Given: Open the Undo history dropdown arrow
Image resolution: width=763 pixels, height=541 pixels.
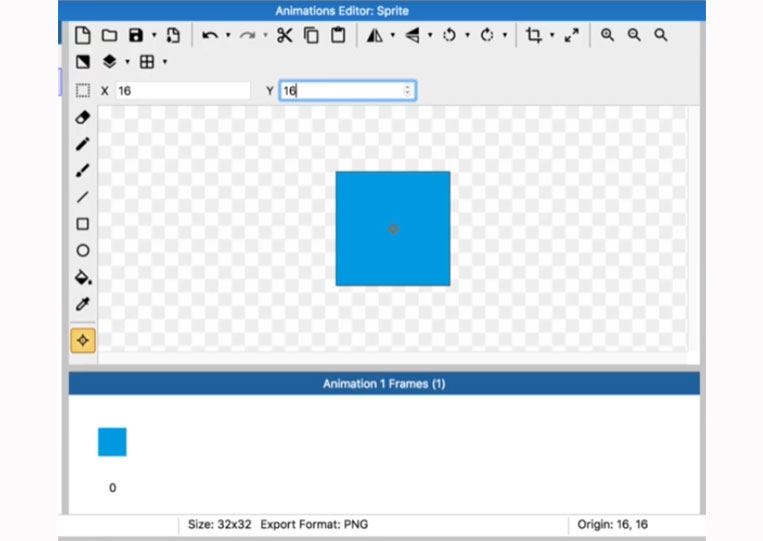Looking at the screenshot, I should (x=228, y=35).
